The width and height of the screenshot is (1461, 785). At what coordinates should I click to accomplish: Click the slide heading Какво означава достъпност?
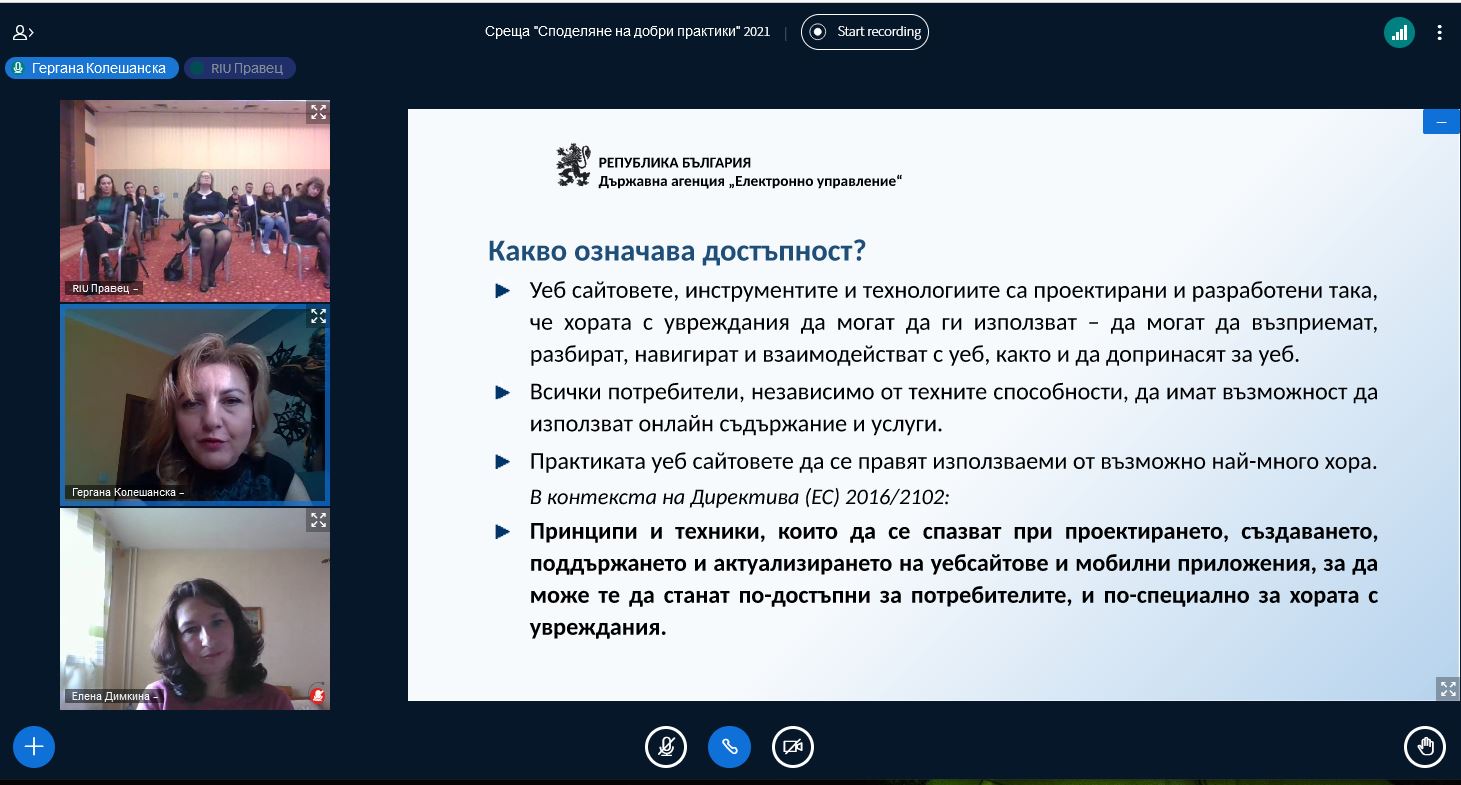[x=677, y=250]
